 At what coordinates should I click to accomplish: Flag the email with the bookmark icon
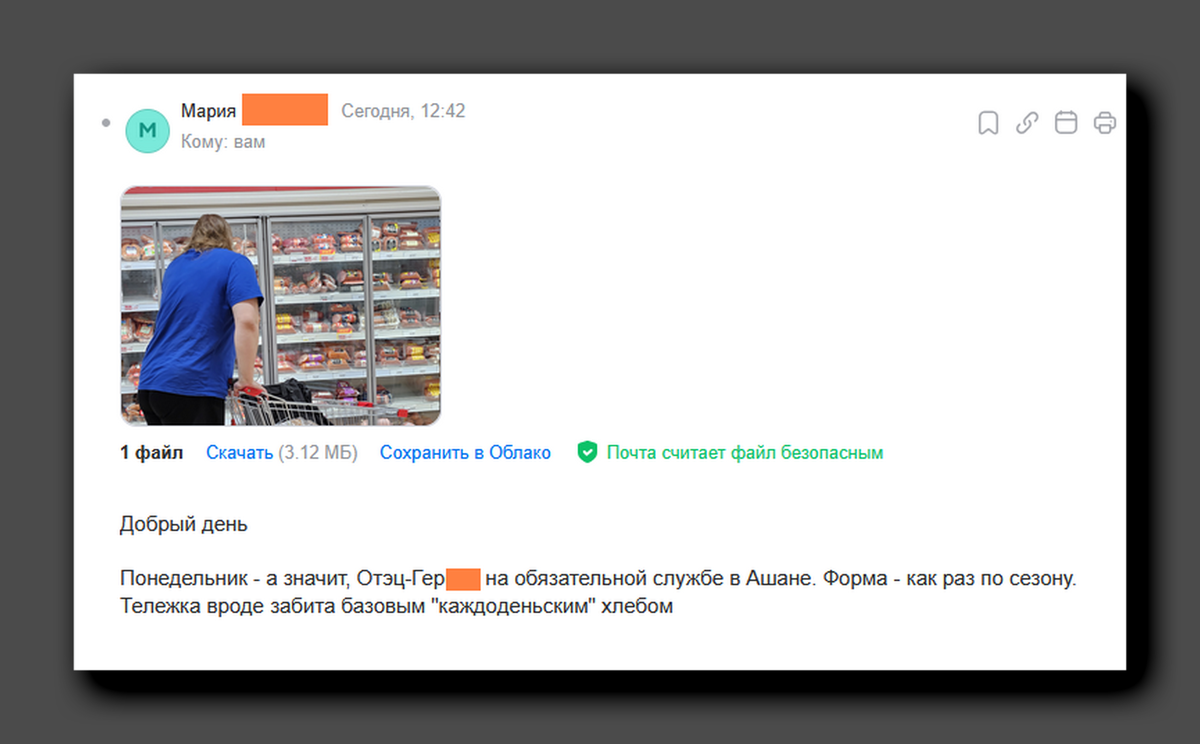click(x=987, y=122)
